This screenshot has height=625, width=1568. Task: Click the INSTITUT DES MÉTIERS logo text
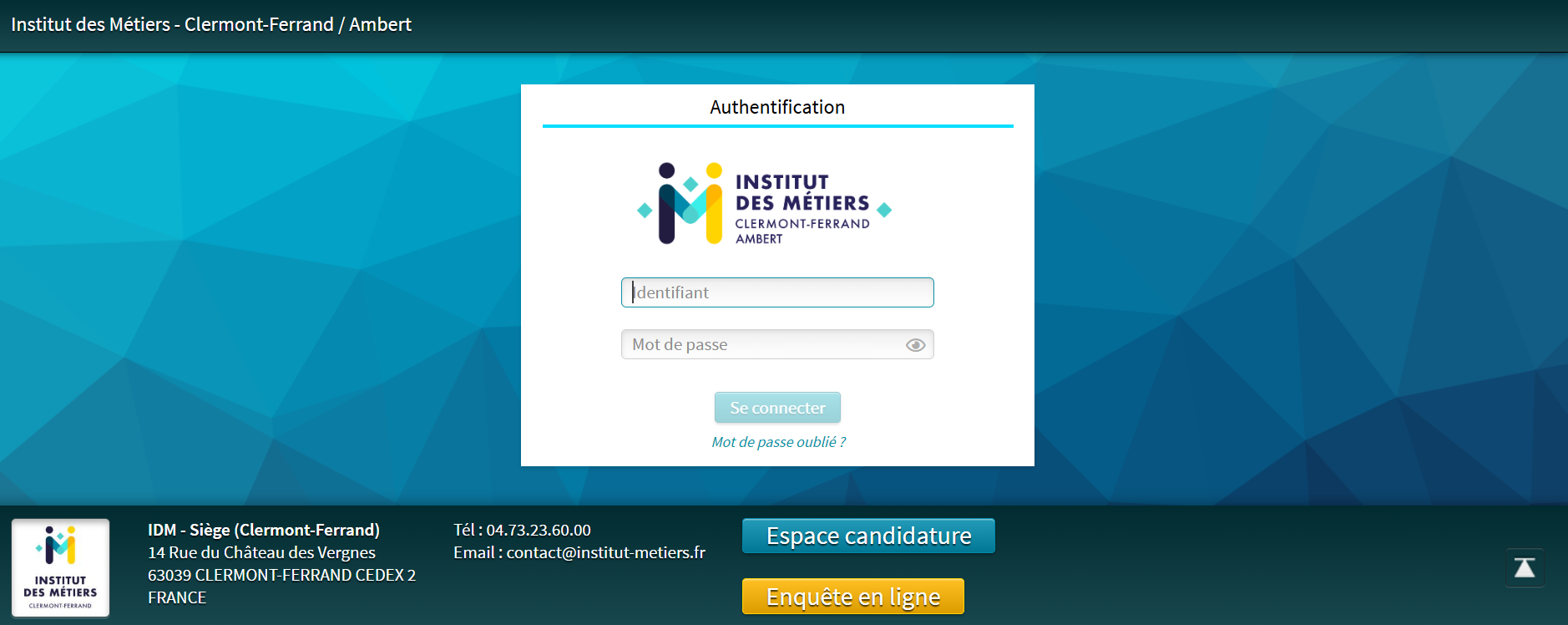tap(802, 193)
